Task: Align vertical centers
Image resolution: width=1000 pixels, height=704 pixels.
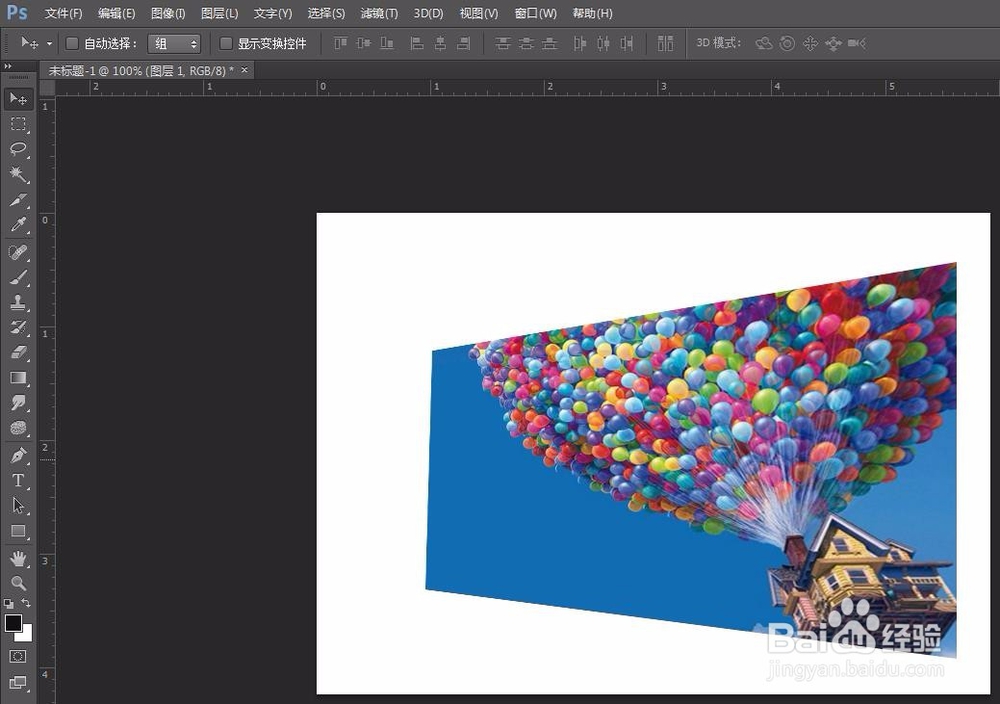Action: pos(364,43)
